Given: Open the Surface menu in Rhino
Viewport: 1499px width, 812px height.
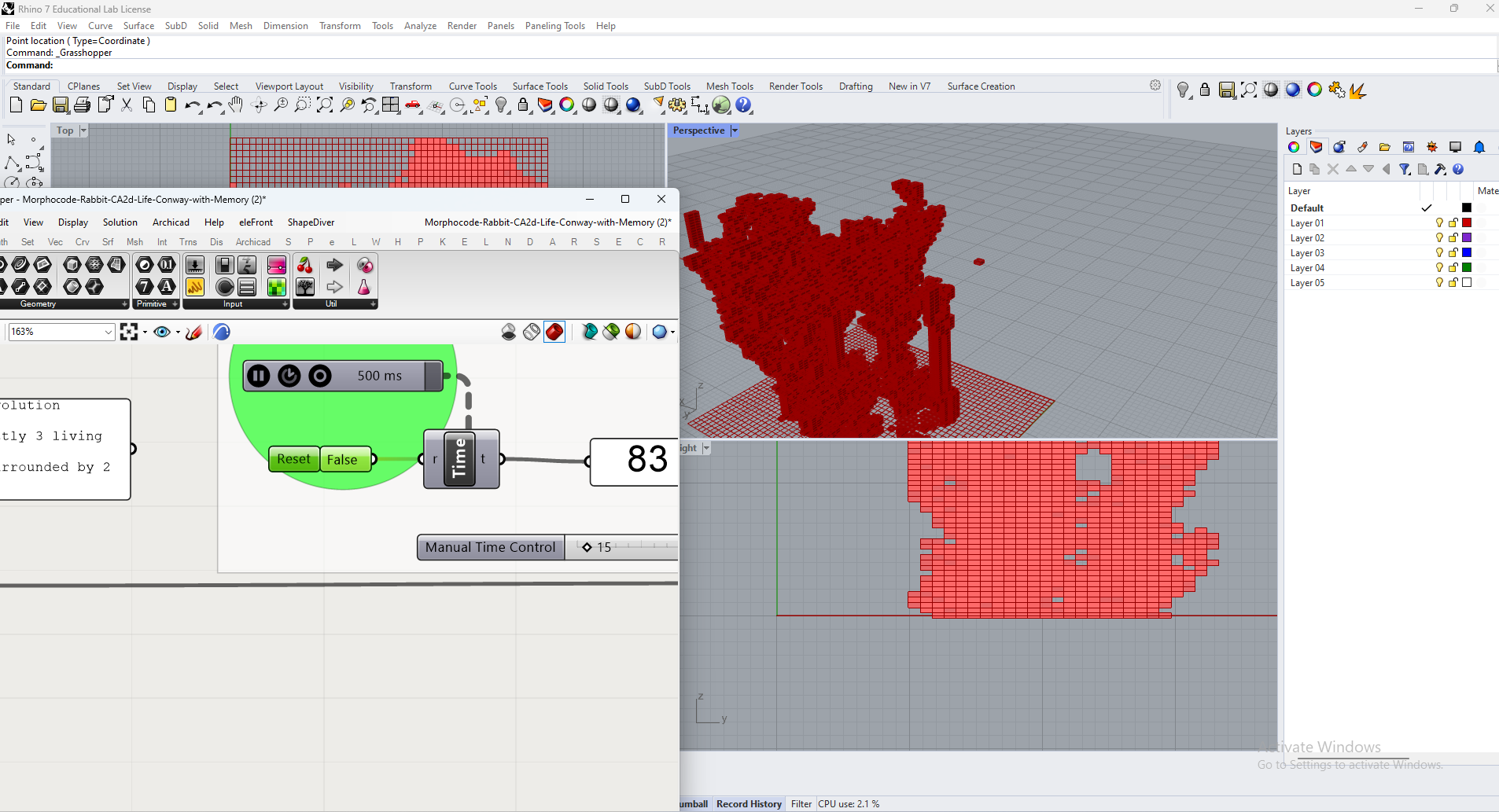Looking at the screenshot, I should (138, 26).
